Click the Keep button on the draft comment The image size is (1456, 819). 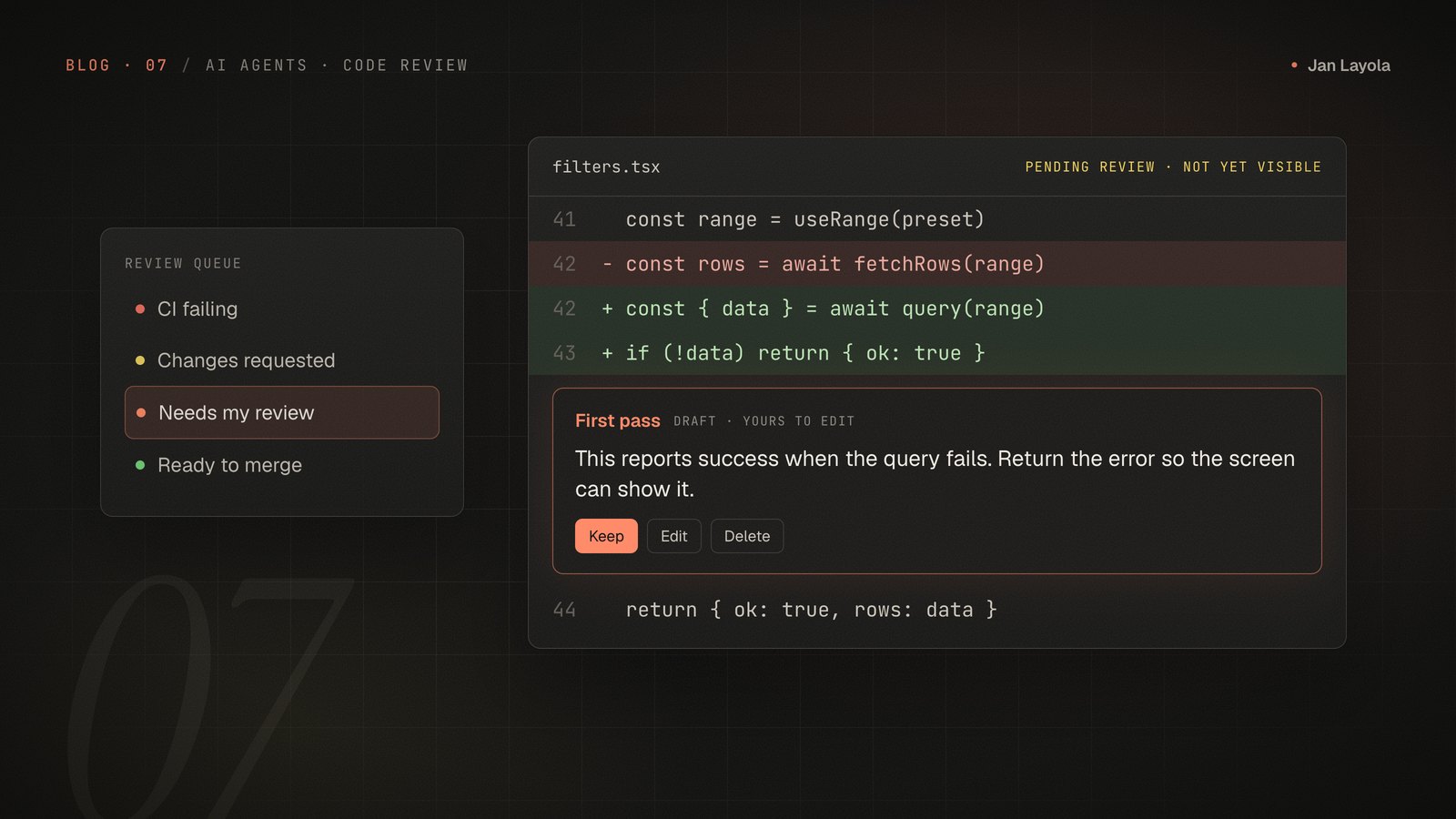click(606, 536)
